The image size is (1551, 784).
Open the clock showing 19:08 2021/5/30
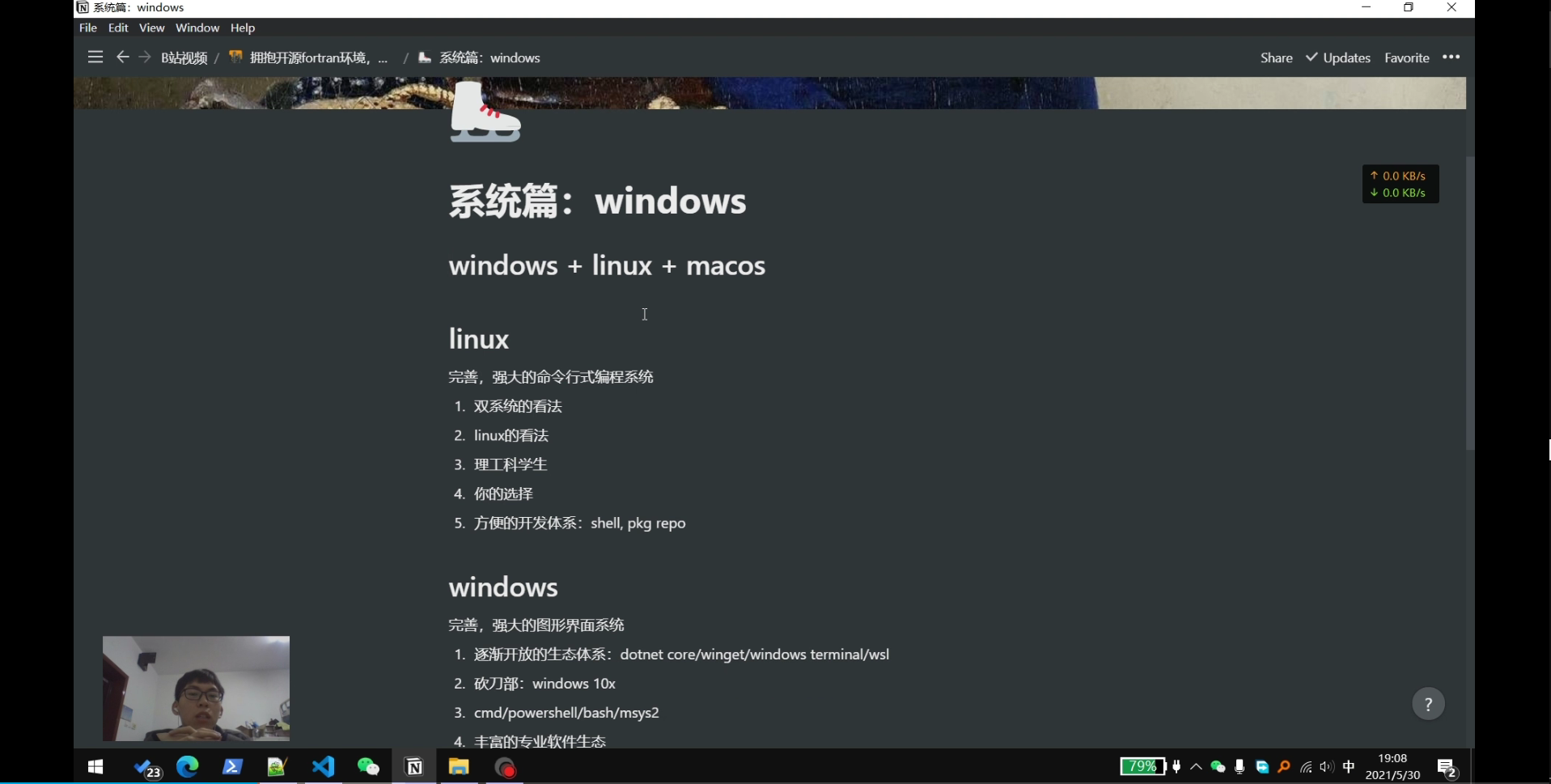(1392, 767)
